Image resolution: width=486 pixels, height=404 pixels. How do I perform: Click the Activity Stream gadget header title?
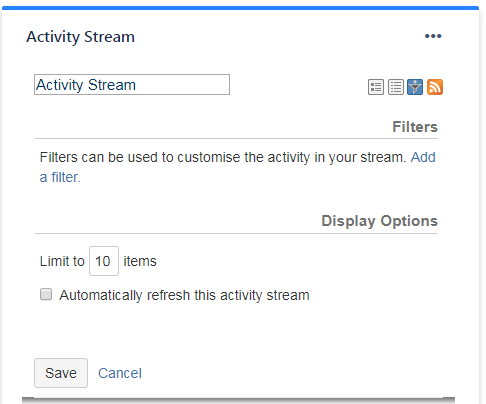tap(81, 37)
